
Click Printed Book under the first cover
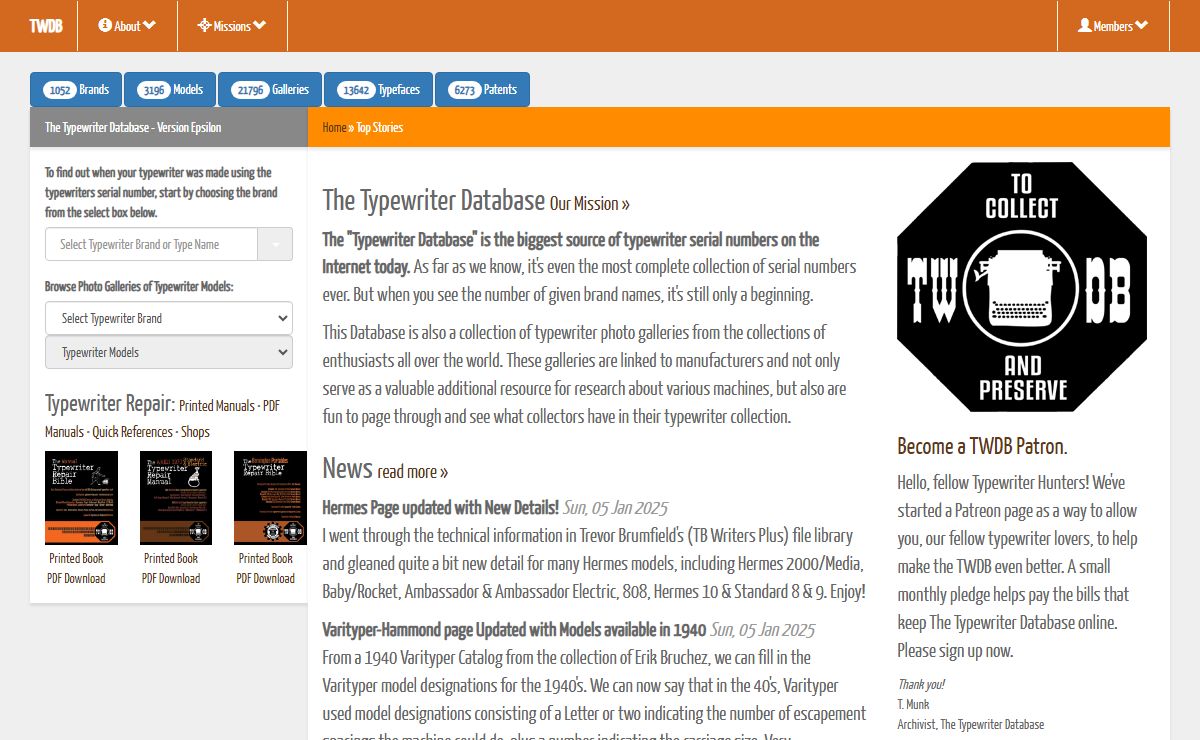pos(76,558)
